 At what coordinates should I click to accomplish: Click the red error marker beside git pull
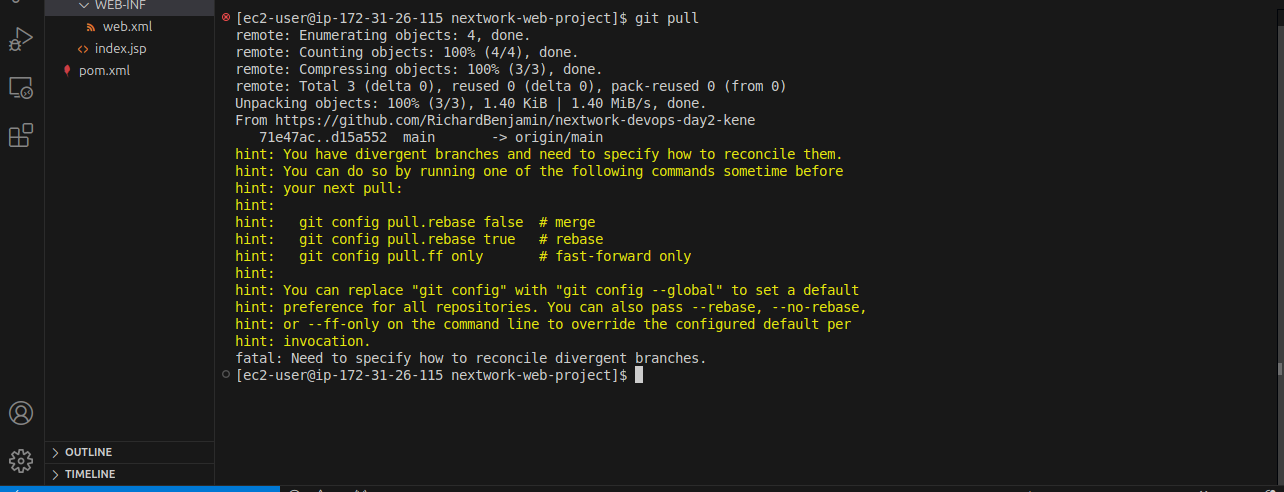click(226, 18)
